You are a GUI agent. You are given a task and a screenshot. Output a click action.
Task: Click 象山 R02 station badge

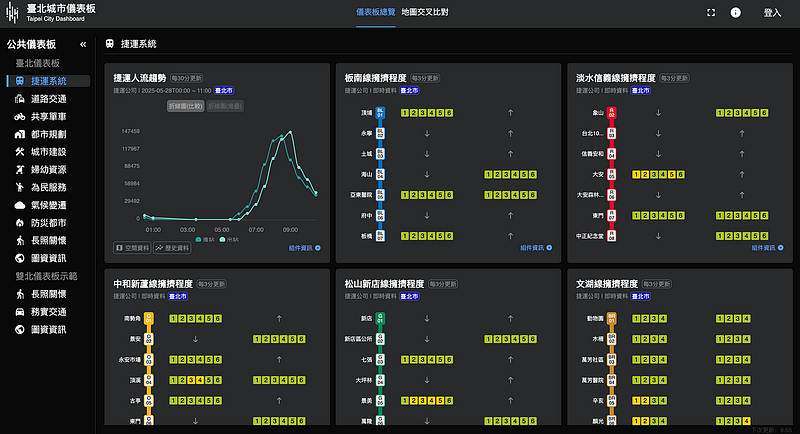tap(612, 113)
